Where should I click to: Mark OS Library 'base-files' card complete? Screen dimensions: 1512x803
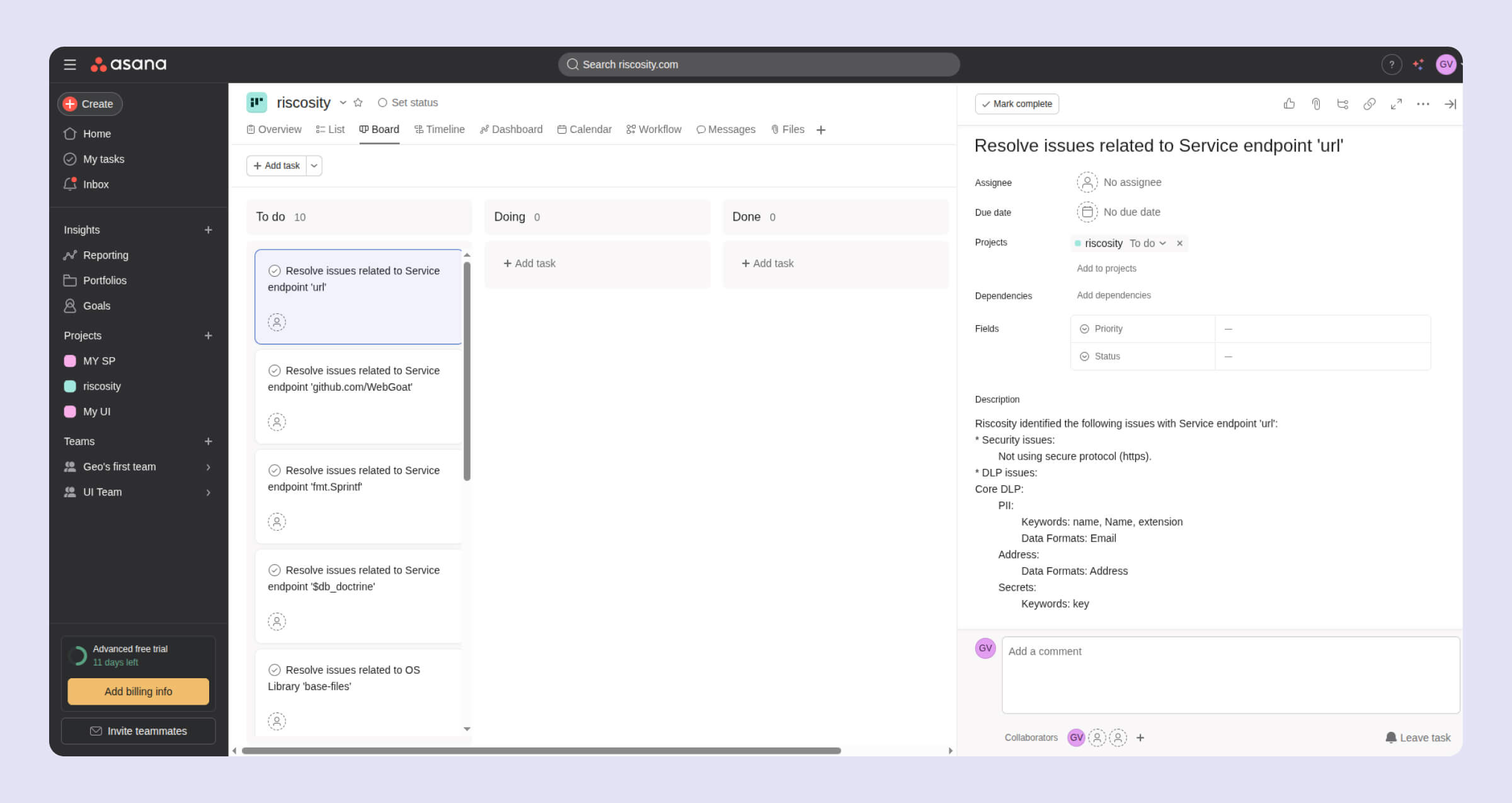click(x=274, y=670)
